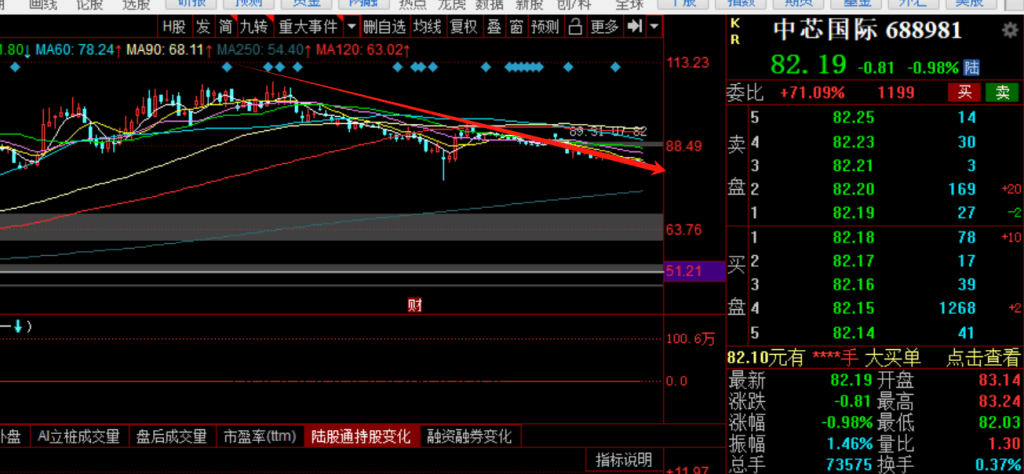Viewport: 1024px width, 474px height.
Task: Click the 窗 window icon
Action: click(x=516, y=27)
